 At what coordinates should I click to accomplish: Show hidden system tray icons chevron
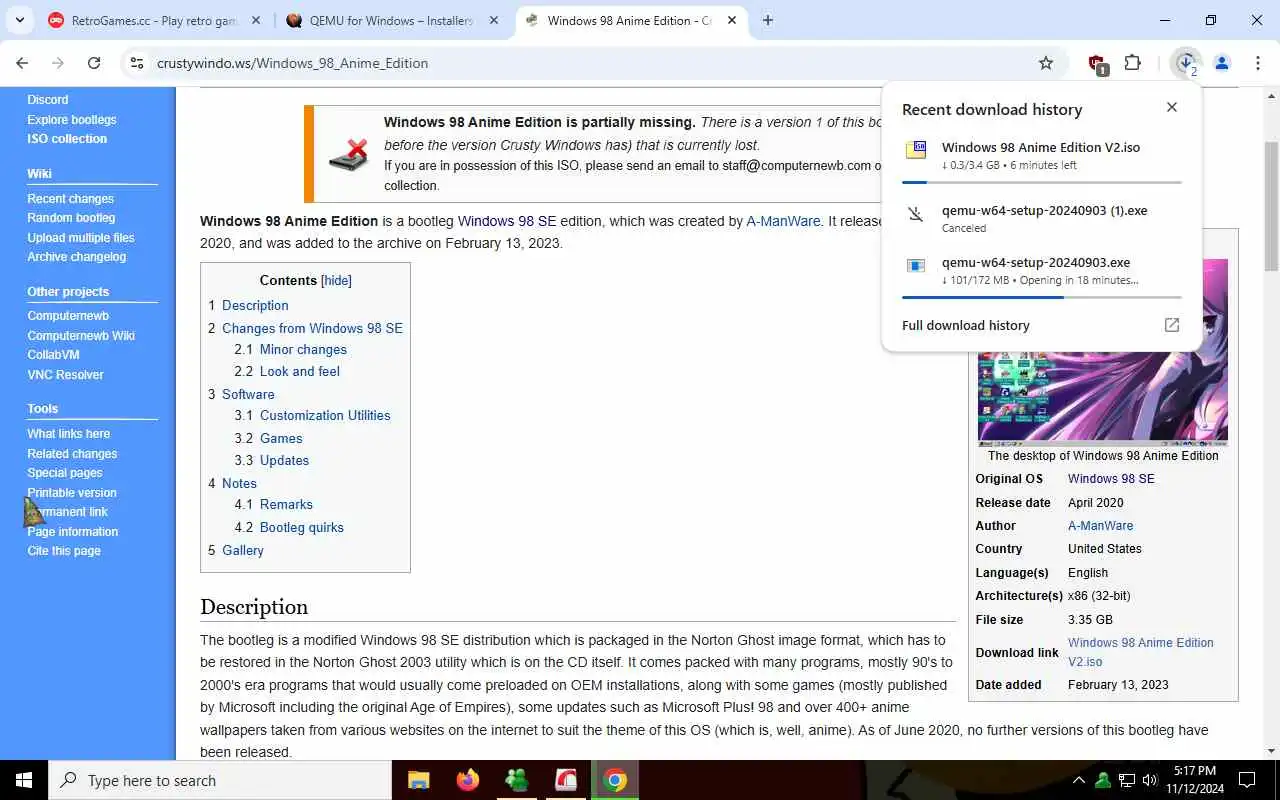1079,780
